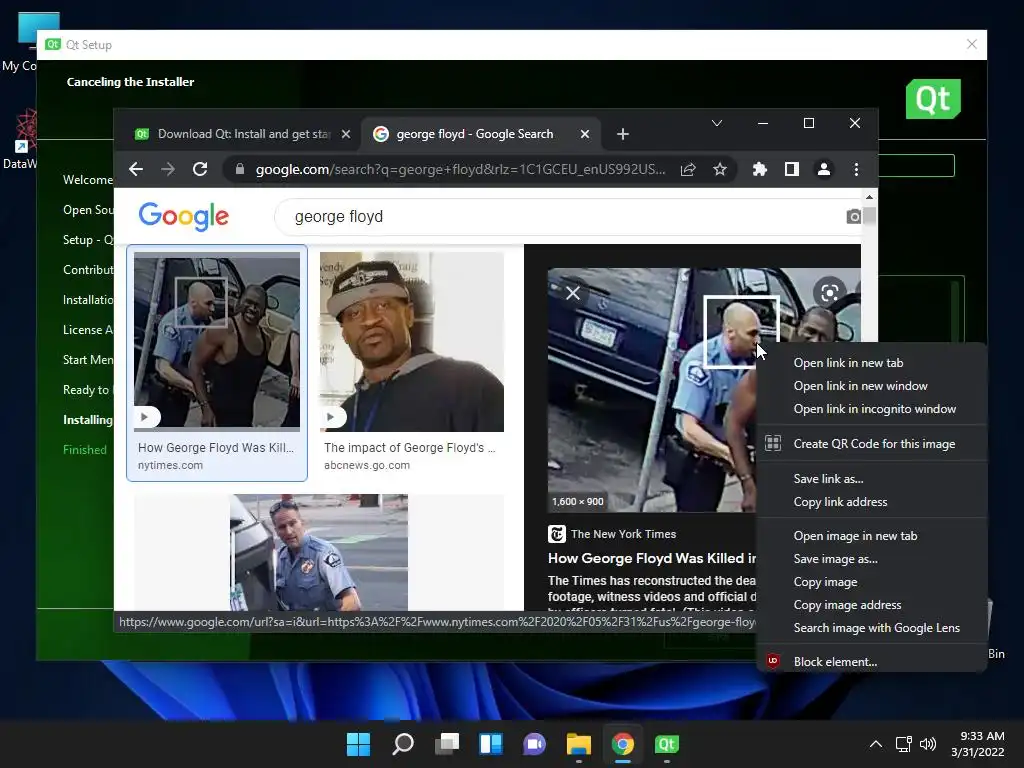Image resolution: width=1024 pixels, height=768 pixels.
Task: Close the Download Qt tab
Action: 346,134
